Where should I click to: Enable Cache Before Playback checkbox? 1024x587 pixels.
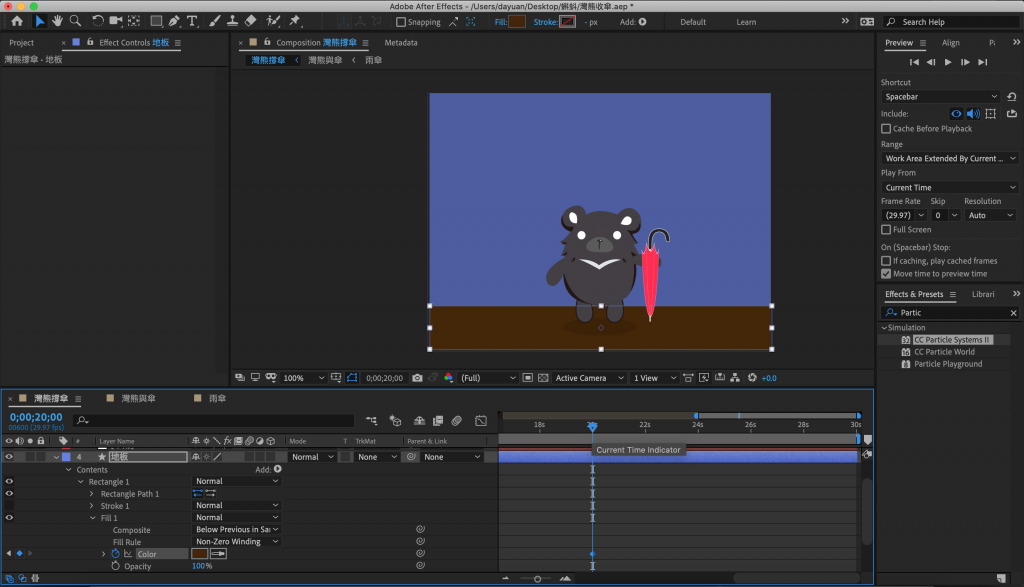point(886,129)
